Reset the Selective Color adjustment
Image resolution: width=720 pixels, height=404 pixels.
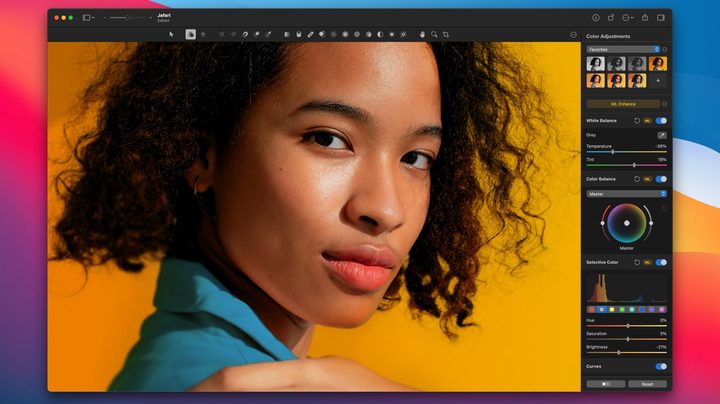(637, 262)
